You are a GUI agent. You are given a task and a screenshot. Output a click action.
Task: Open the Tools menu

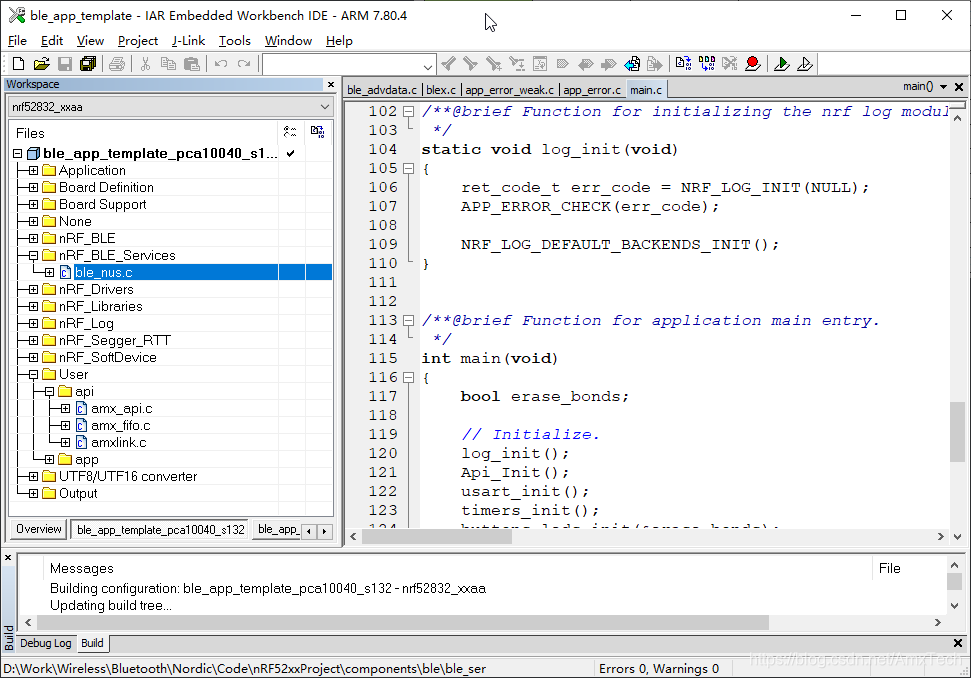235,41
